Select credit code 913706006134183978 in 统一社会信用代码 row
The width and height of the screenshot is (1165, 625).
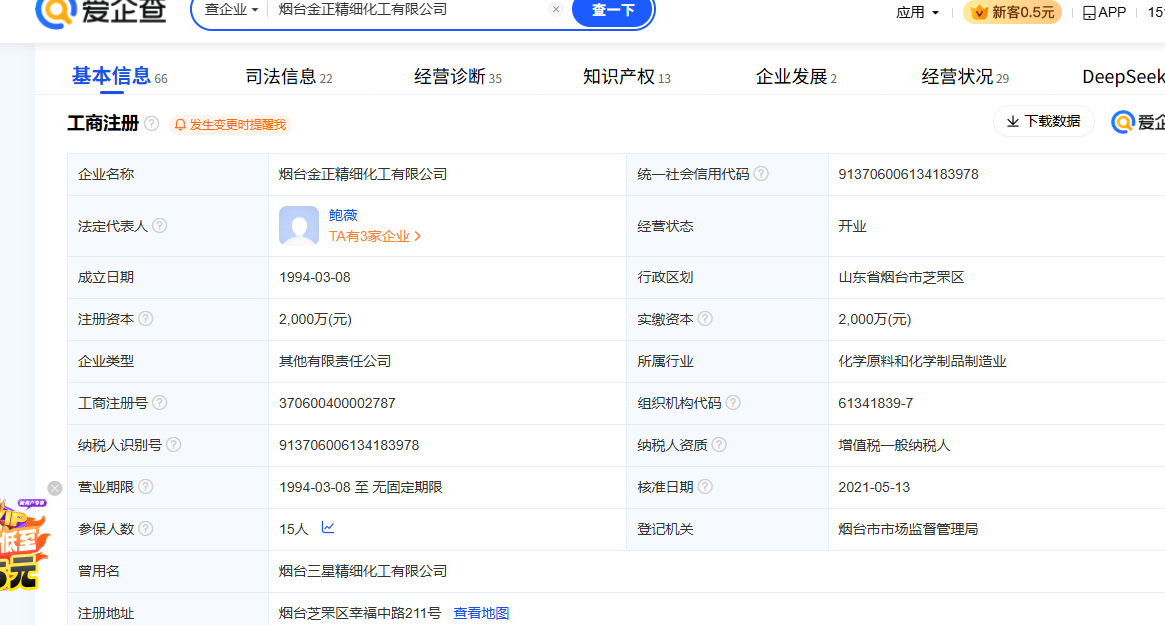(908, 174)
